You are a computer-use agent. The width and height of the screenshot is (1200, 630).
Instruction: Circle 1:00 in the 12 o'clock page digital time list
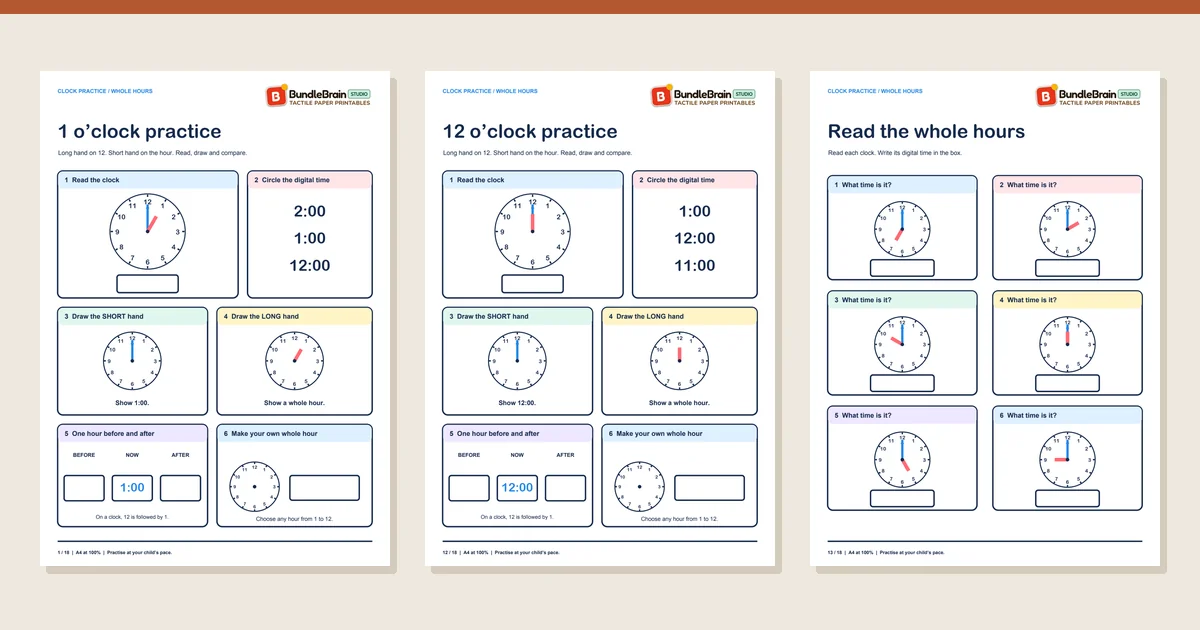[x=695, y=211]
